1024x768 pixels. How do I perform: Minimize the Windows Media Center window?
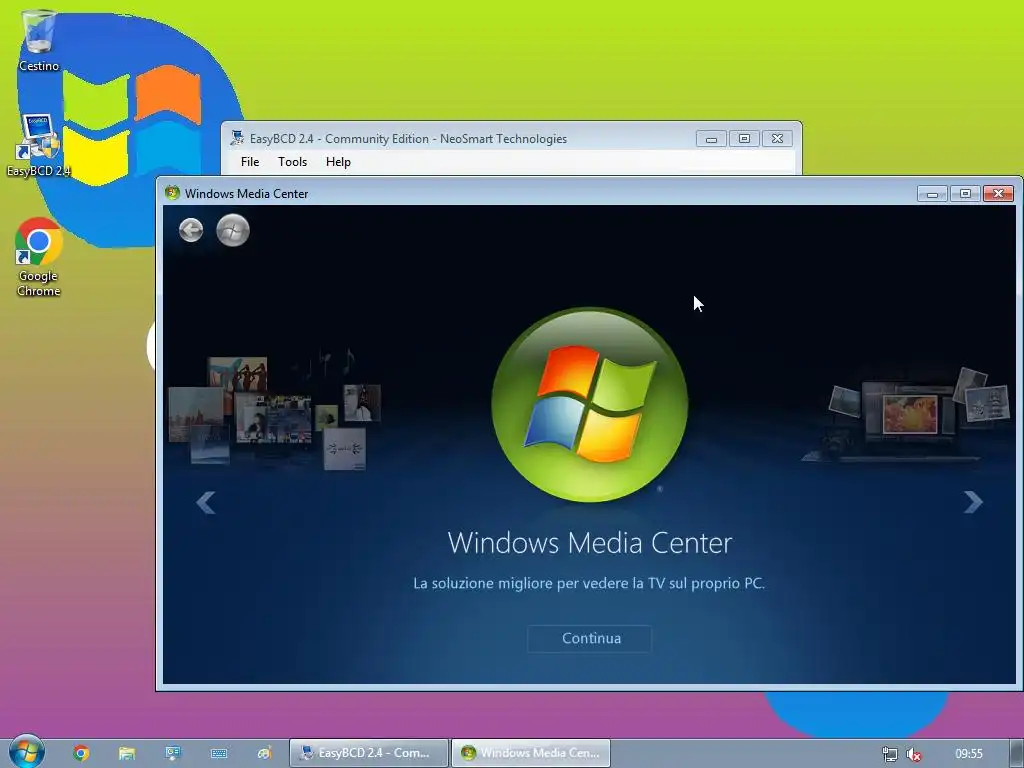coord(932,194)
